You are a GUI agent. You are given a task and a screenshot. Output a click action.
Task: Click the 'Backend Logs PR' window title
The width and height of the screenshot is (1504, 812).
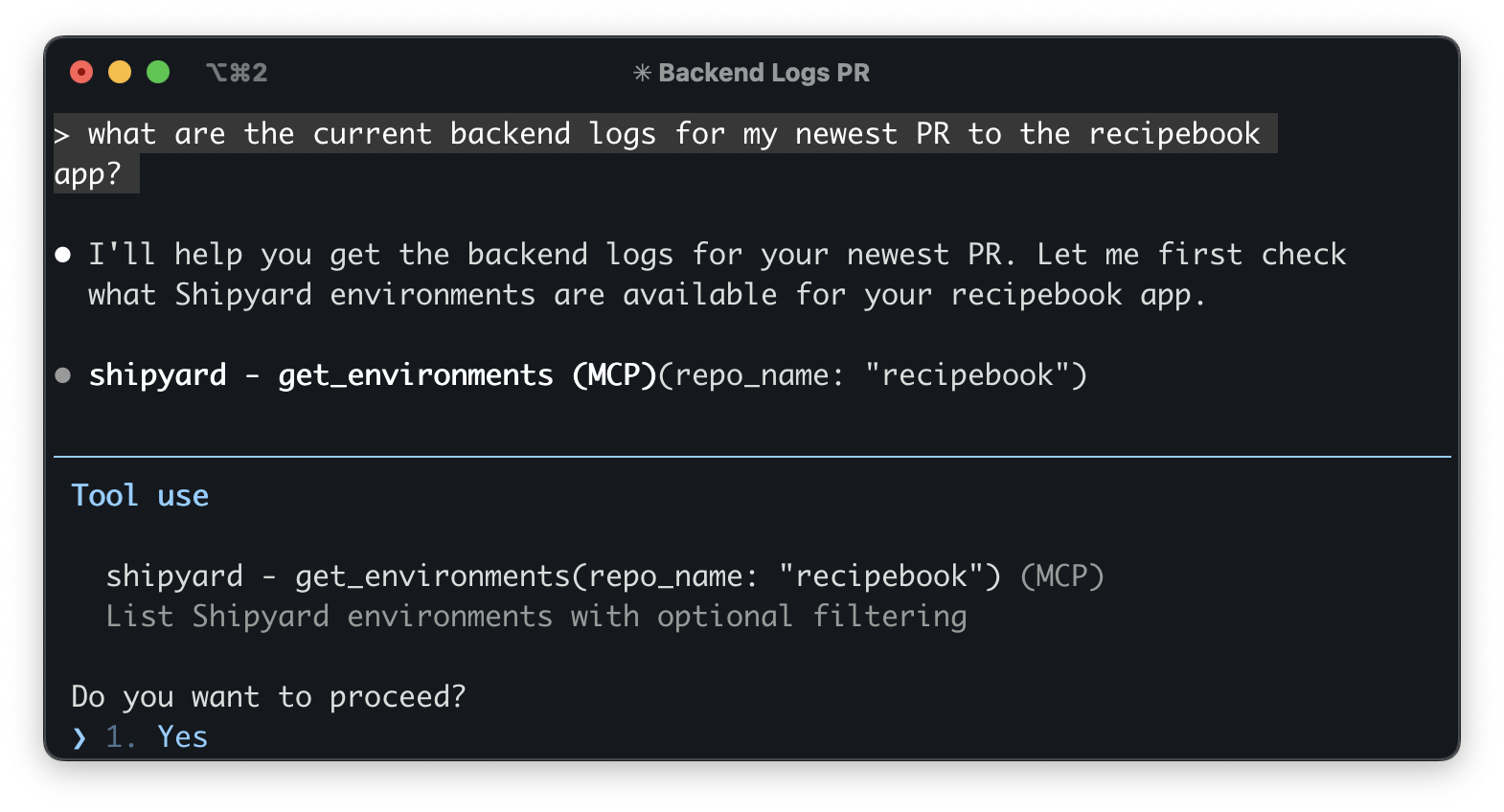(x=763, y=73)
